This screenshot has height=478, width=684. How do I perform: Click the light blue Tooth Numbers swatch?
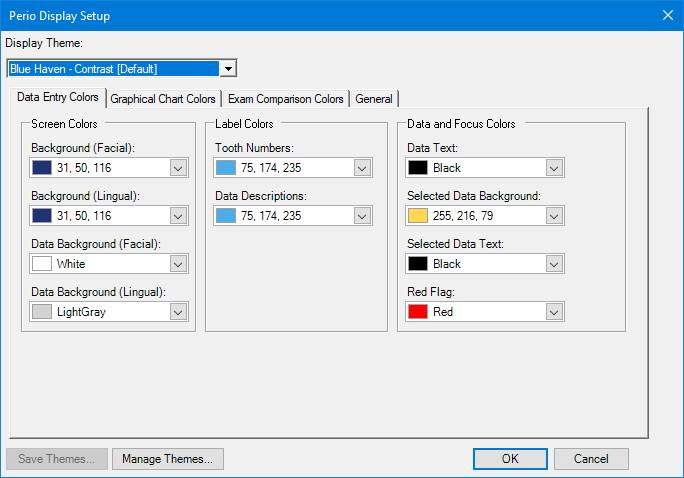(226, 168)
